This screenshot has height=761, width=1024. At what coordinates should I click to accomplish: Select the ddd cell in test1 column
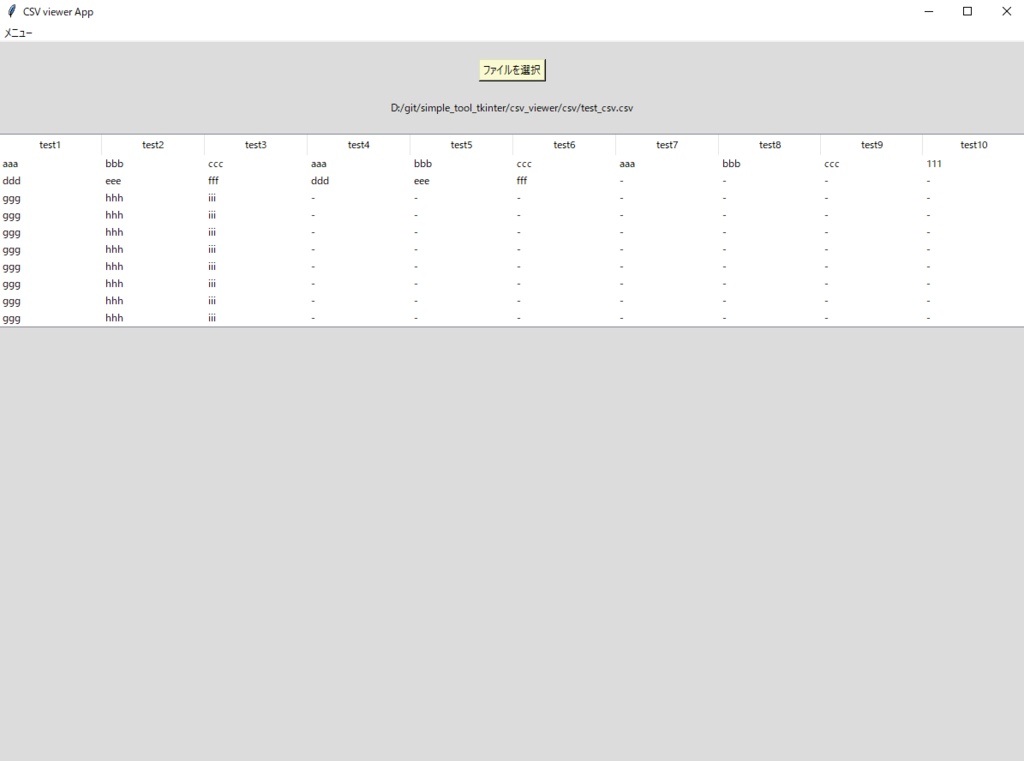click(12, 181)
